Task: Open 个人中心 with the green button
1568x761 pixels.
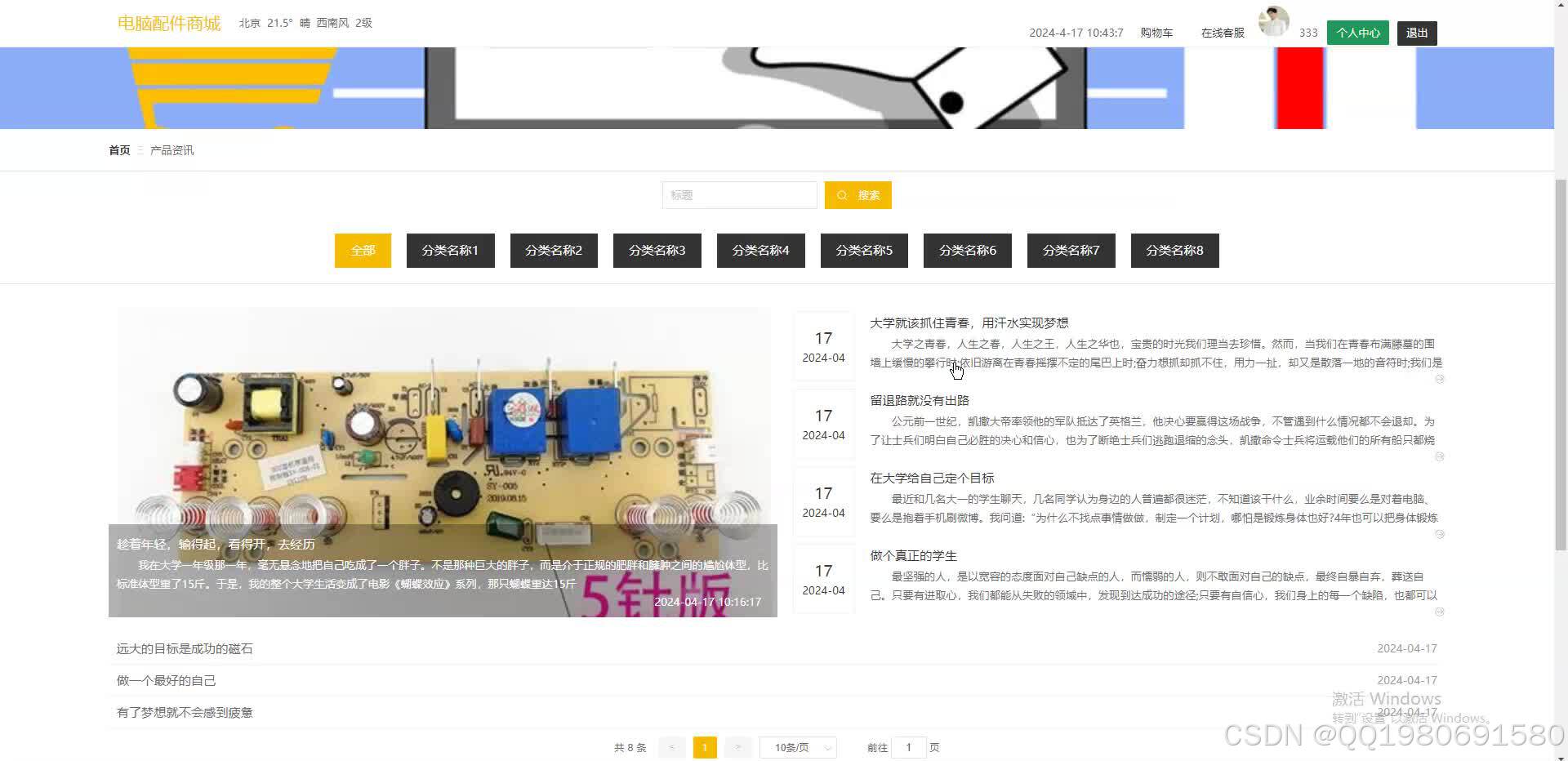Action: (1357, 33)
